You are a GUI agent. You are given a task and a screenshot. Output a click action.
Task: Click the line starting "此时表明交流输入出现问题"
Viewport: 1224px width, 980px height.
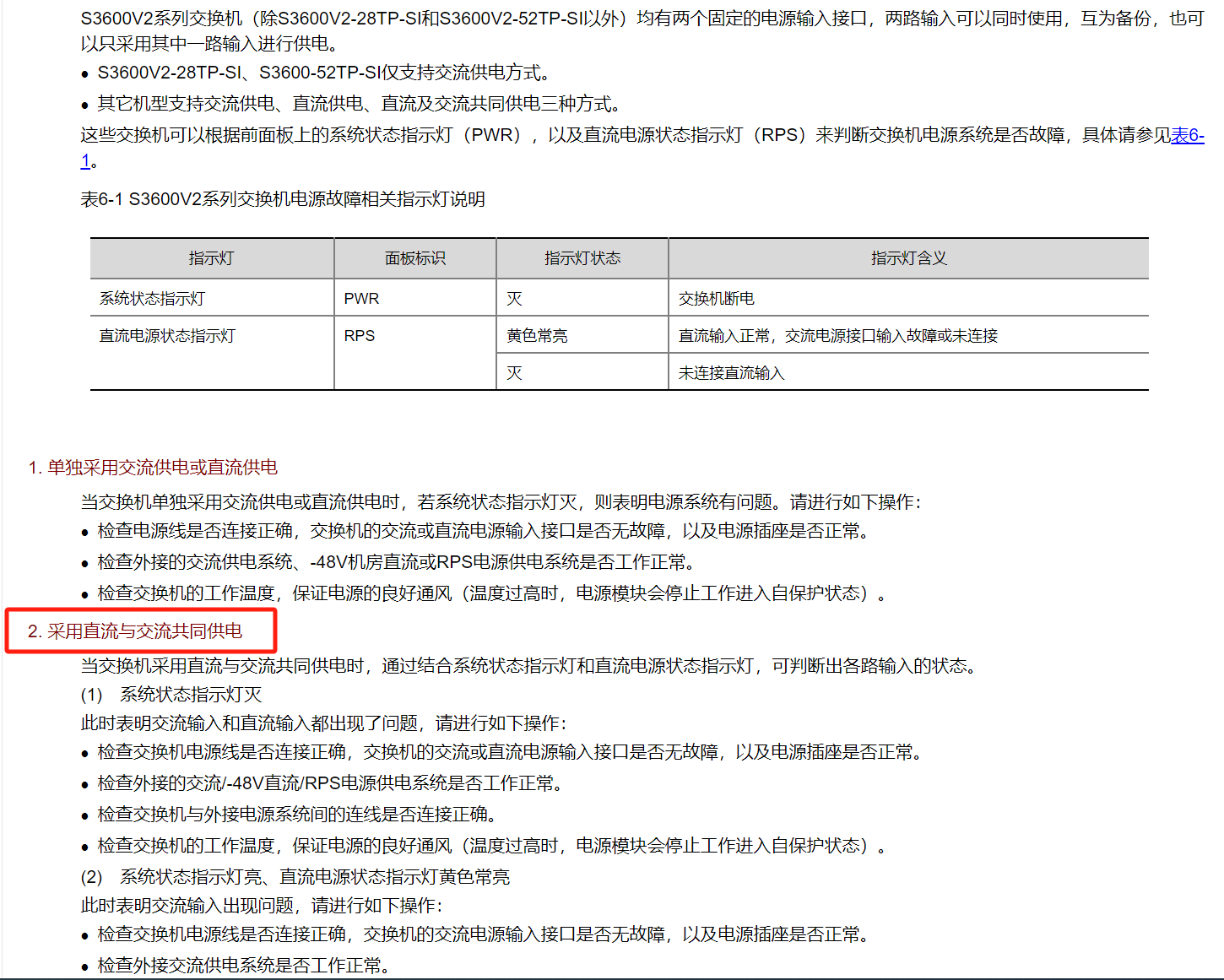(x=262, y=906)
